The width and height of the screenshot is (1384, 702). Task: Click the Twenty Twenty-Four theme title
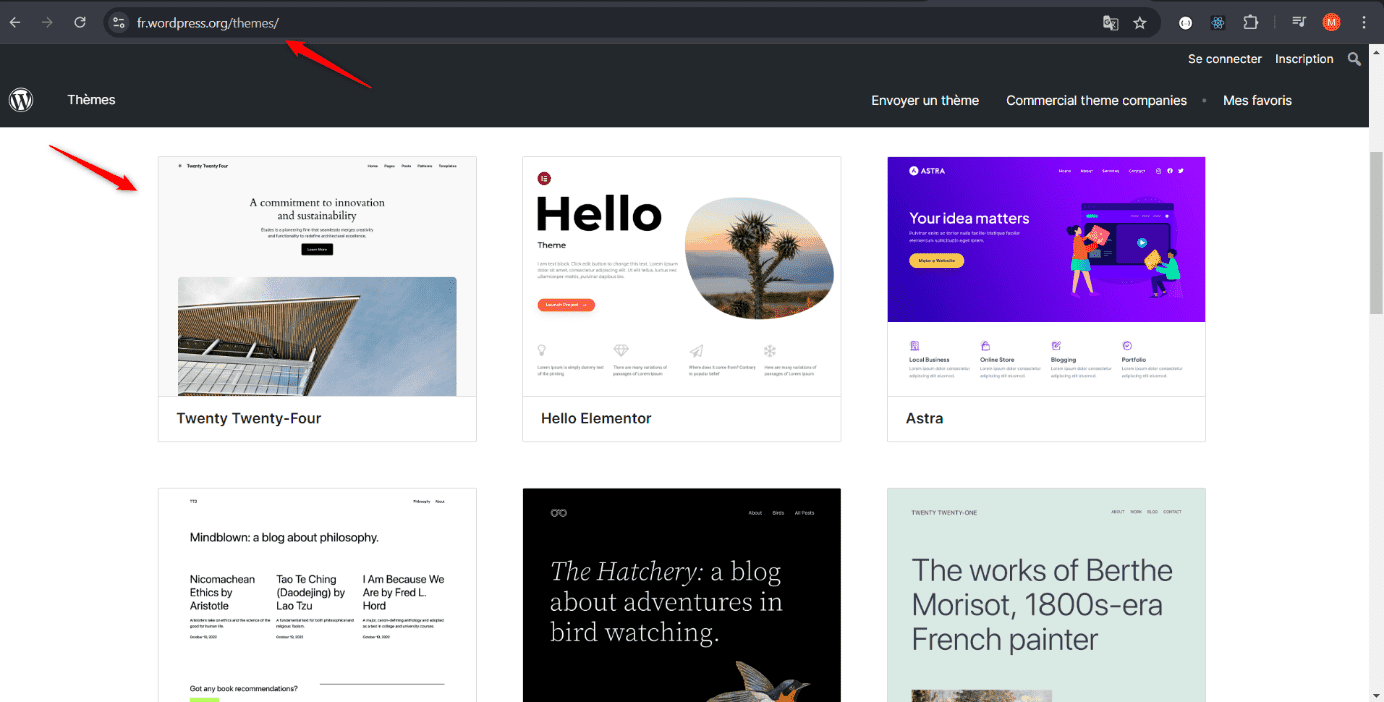(249, 418)
